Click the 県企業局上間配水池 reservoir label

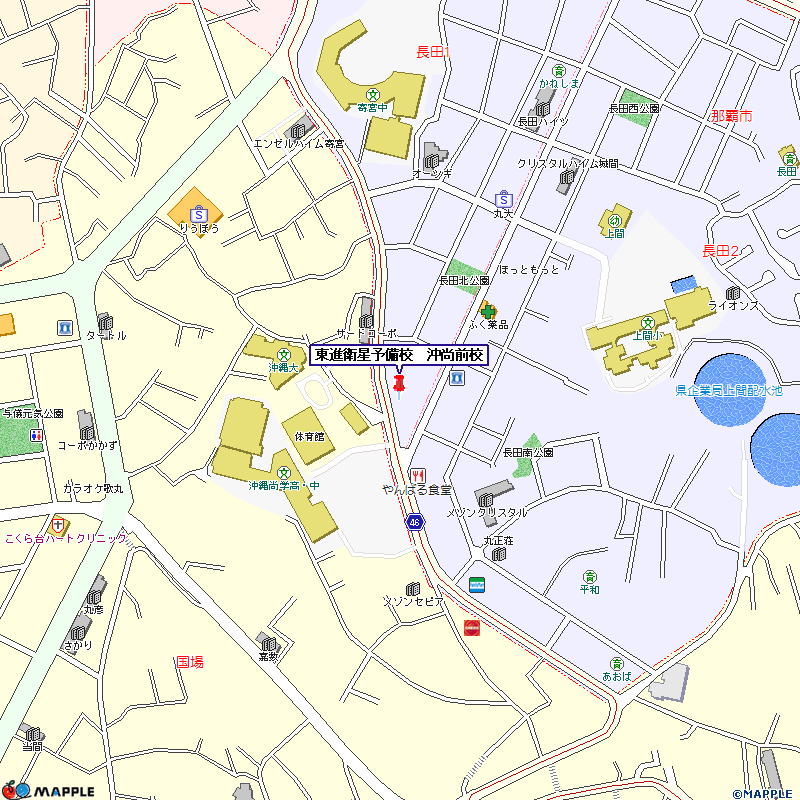[x=726, y=390]
